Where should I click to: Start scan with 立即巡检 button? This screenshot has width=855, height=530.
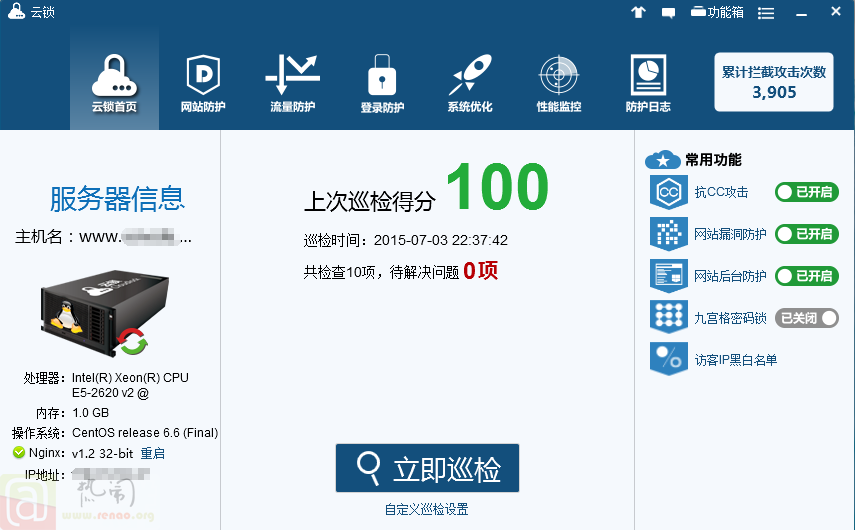point(427,468)
